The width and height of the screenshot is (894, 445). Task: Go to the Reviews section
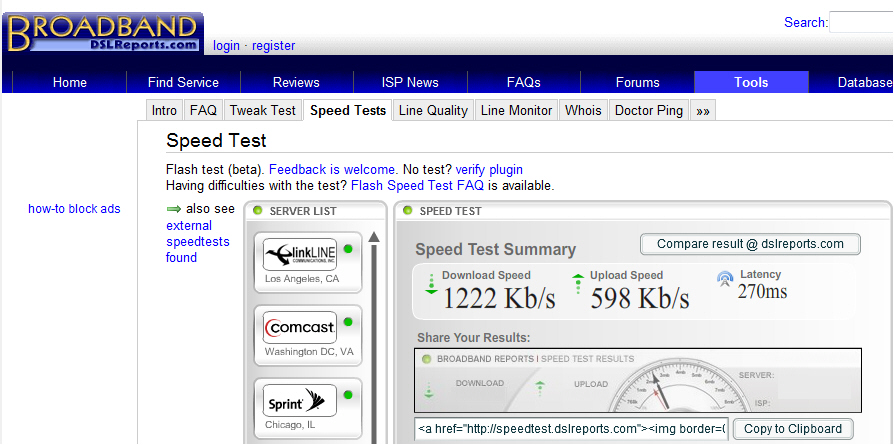pos(296,82)
